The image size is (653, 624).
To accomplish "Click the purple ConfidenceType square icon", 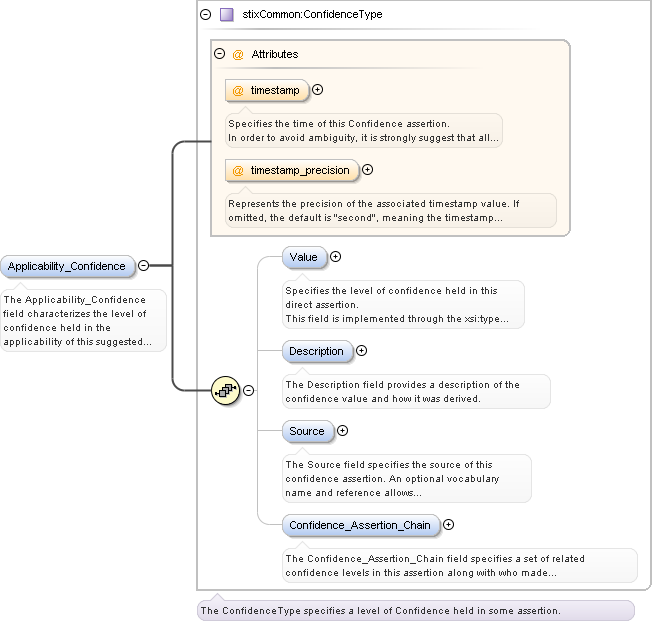I will (x=227, y=15).
